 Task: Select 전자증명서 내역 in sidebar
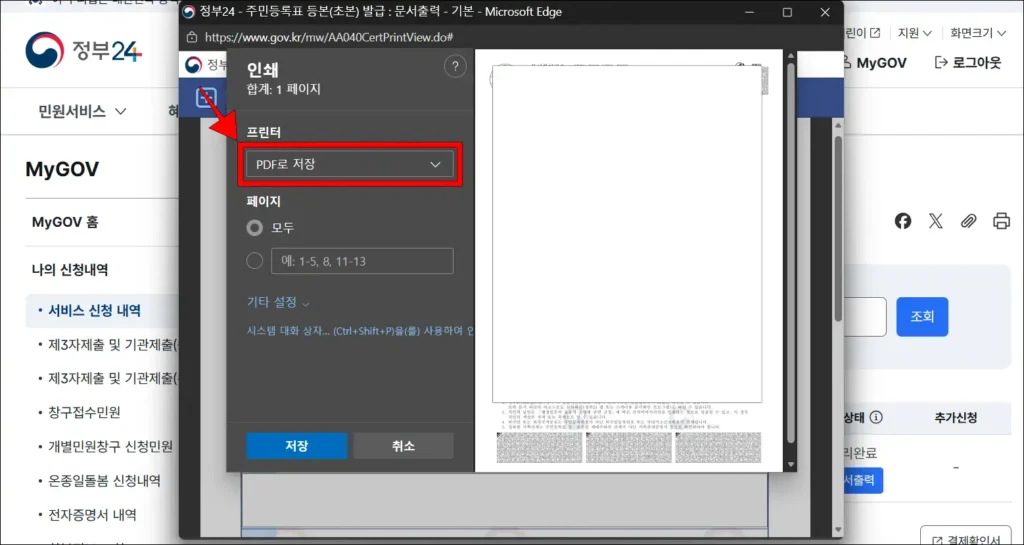click(92, 515)
